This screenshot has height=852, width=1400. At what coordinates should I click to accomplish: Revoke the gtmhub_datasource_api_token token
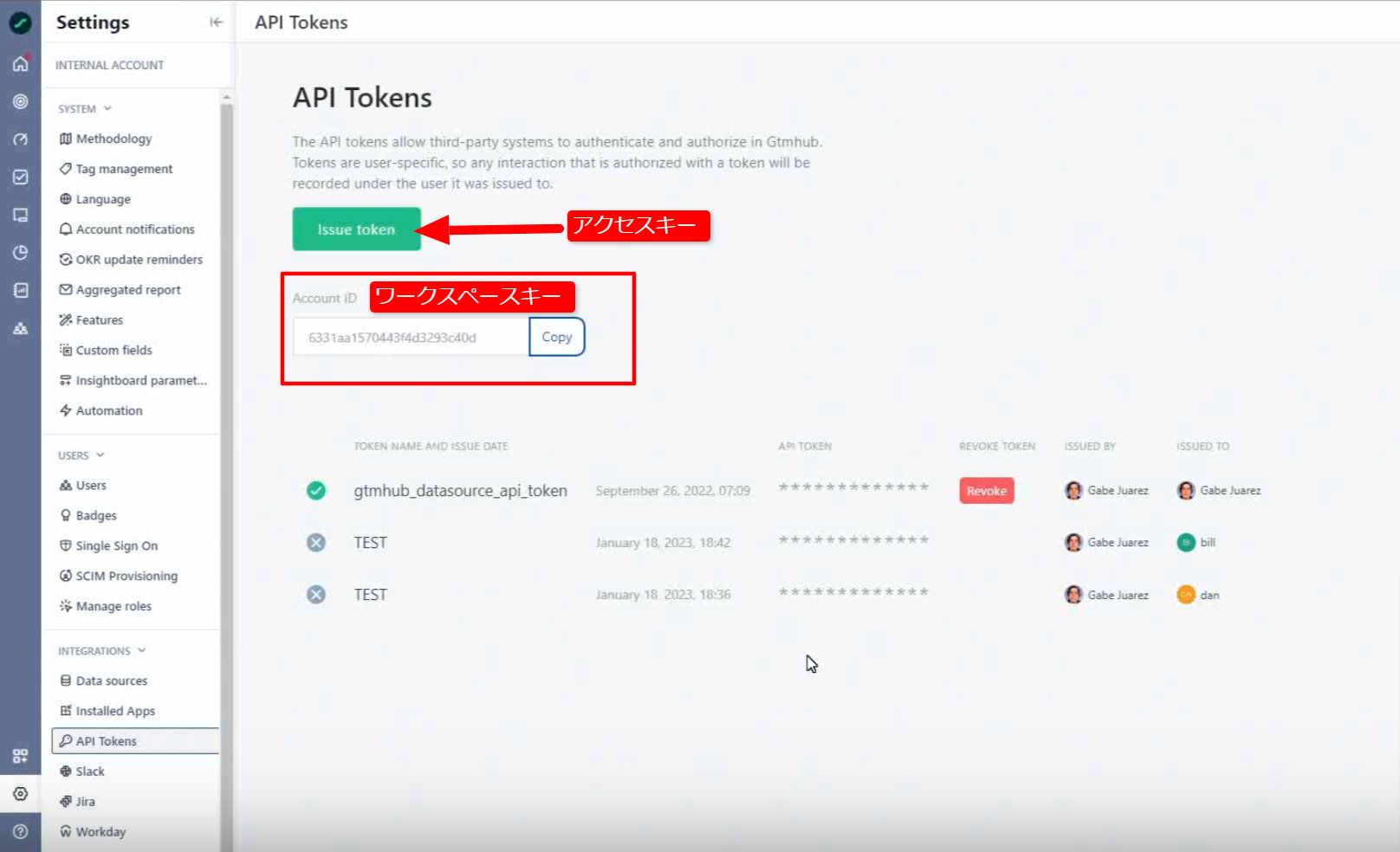tap(987, 491)
